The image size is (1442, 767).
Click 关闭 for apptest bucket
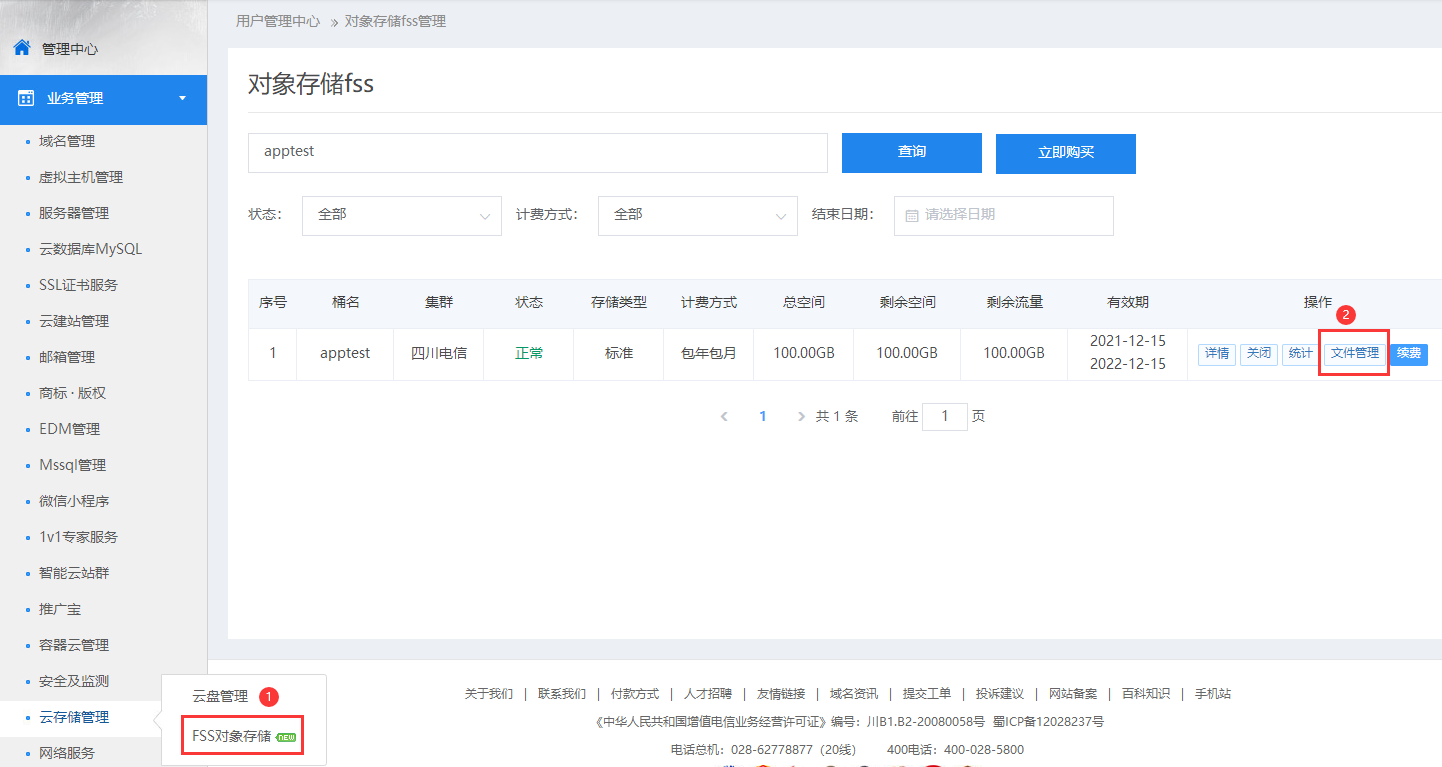coord(1258,354)
